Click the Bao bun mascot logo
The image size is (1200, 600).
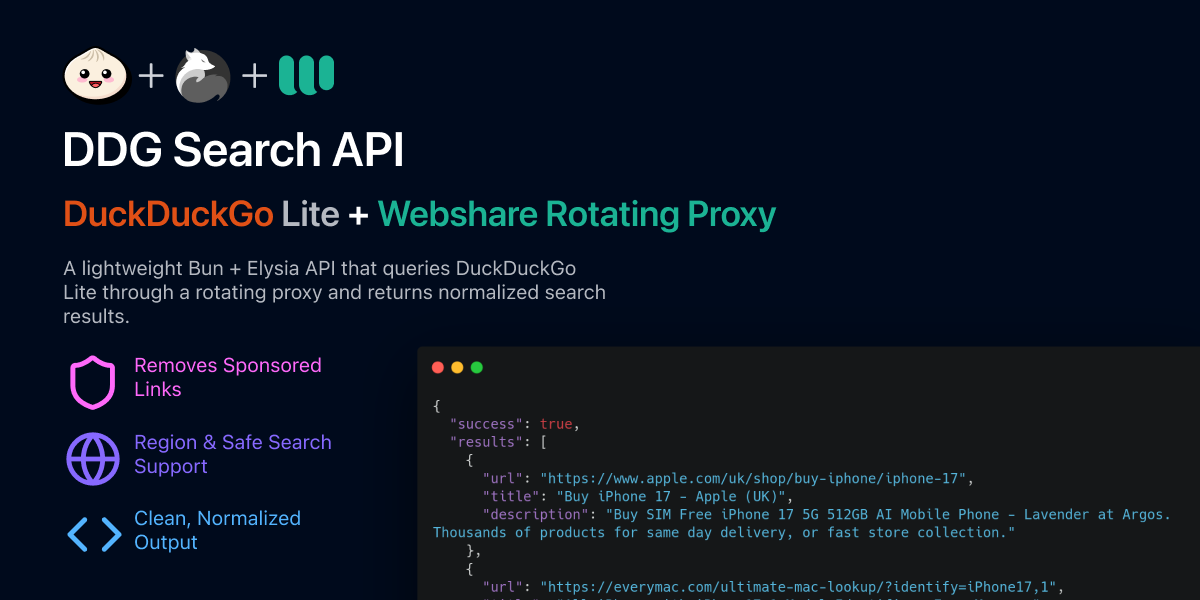pos(95,75)
